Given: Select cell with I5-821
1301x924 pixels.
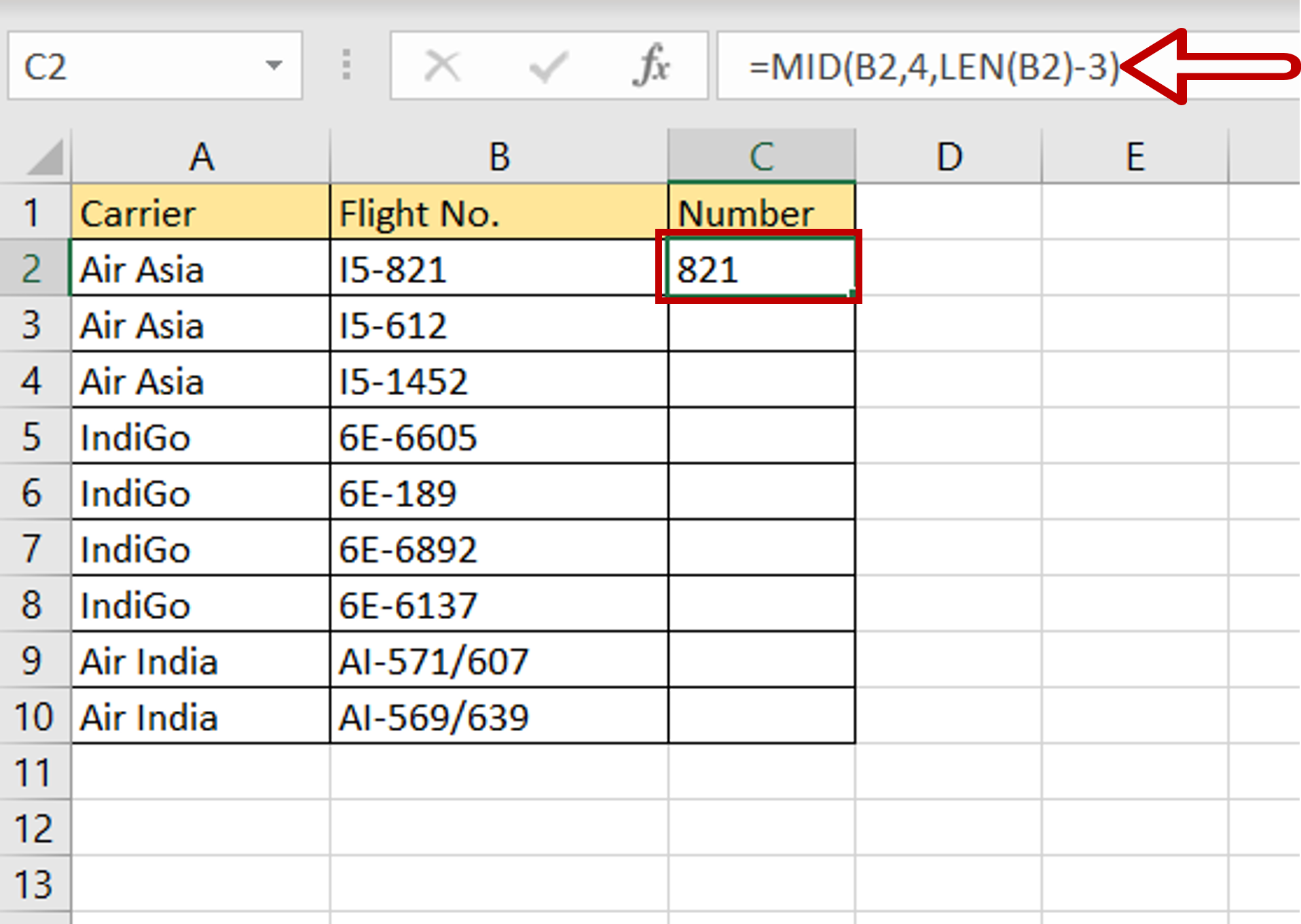Looking at the screenshot, I should click(499, 267).
